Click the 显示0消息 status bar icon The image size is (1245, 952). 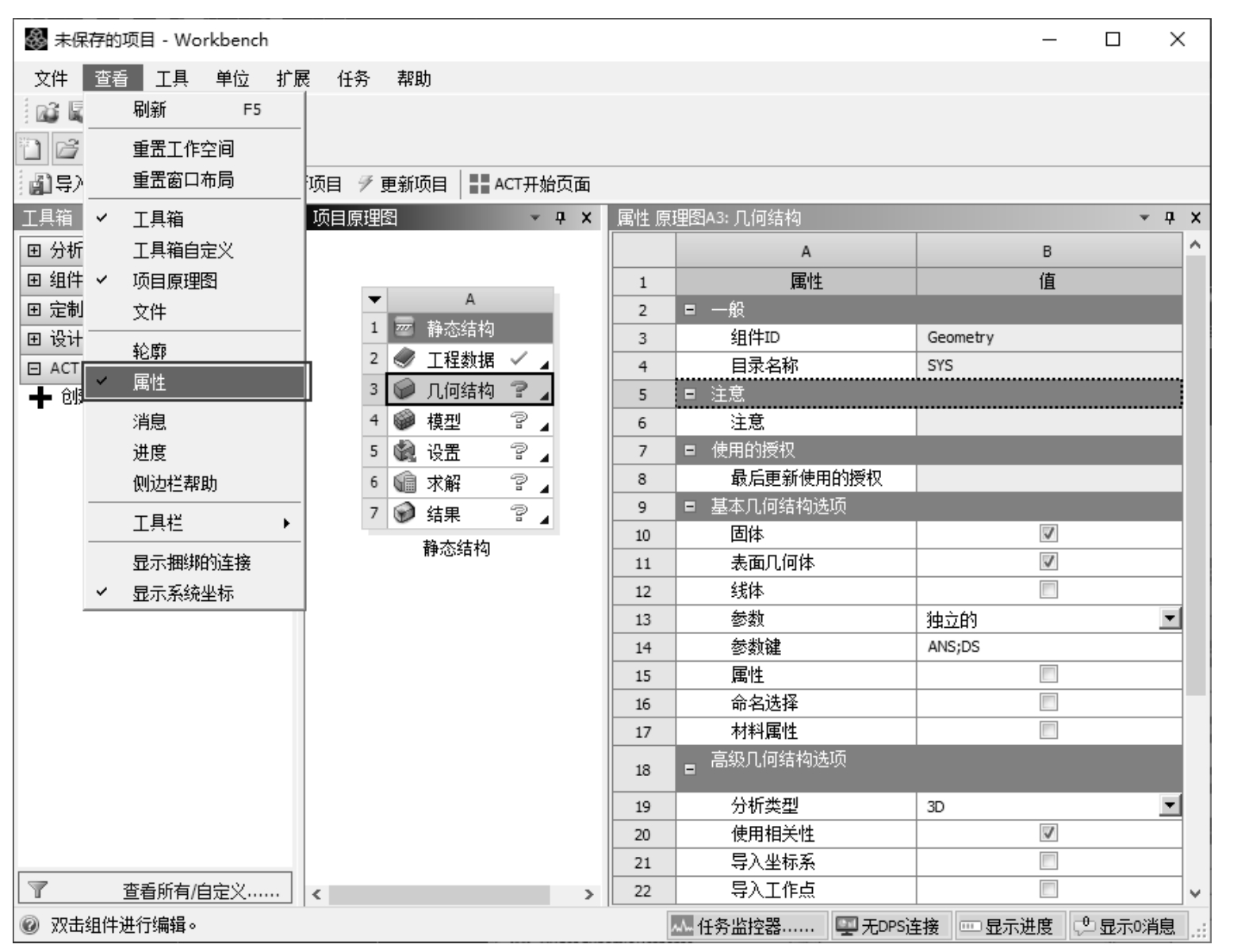[1084, 925]
